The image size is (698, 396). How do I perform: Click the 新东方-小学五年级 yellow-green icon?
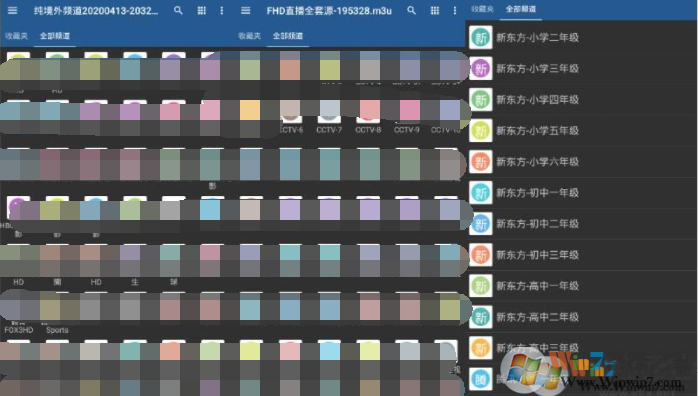click(x=481, y=131)
